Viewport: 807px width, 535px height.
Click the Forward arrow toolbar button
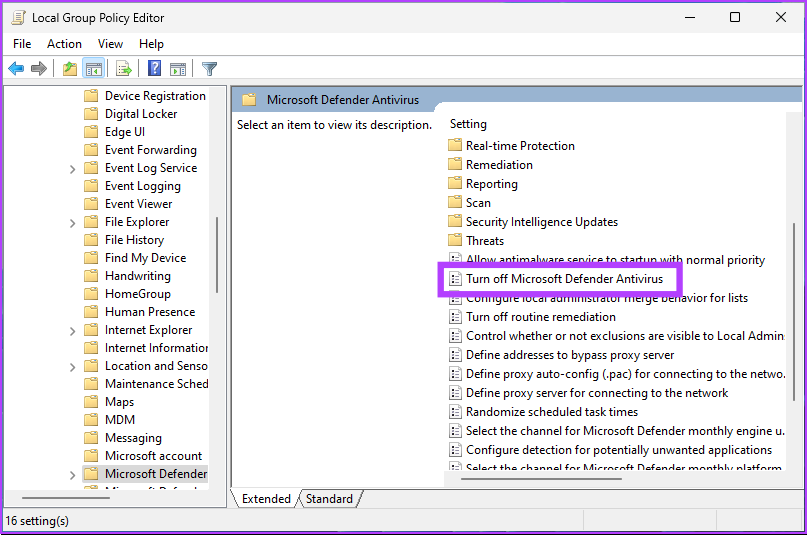(x=39, y=69)
